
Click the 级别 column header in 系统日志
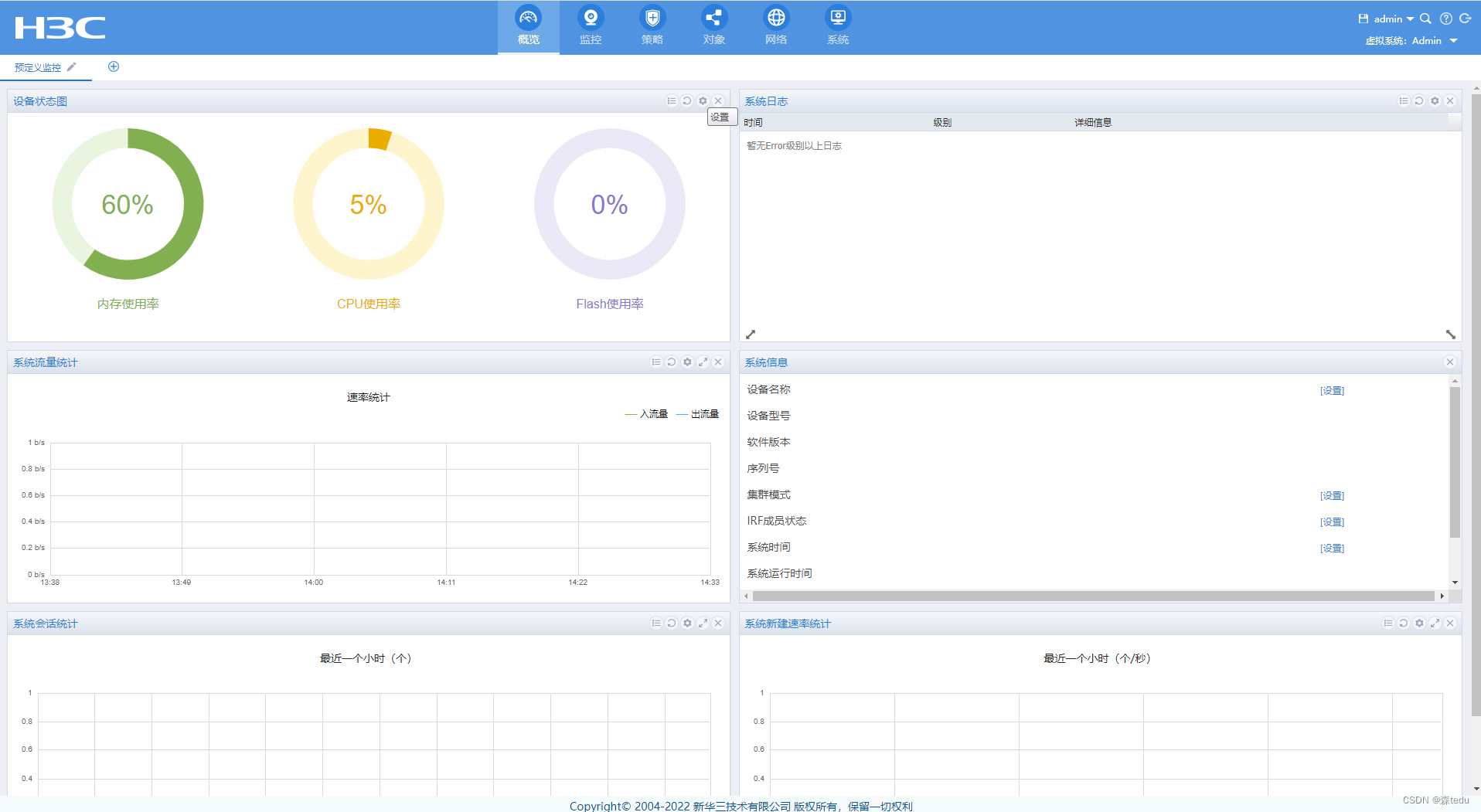pyautogui.click(x=942, y=122)
